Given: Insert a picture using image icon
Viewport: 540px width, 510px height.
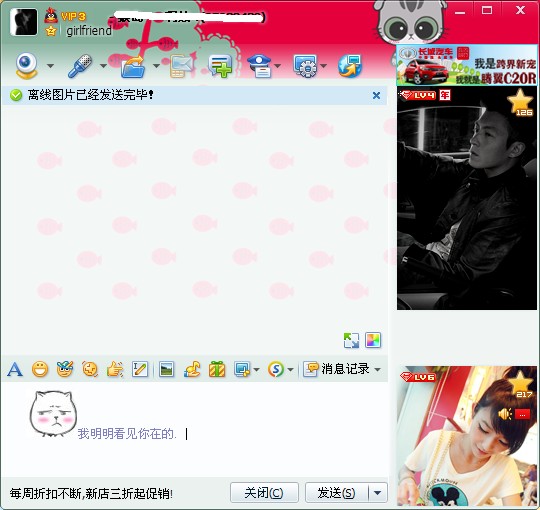Looking at the screenshot, I should click(167, 370).
